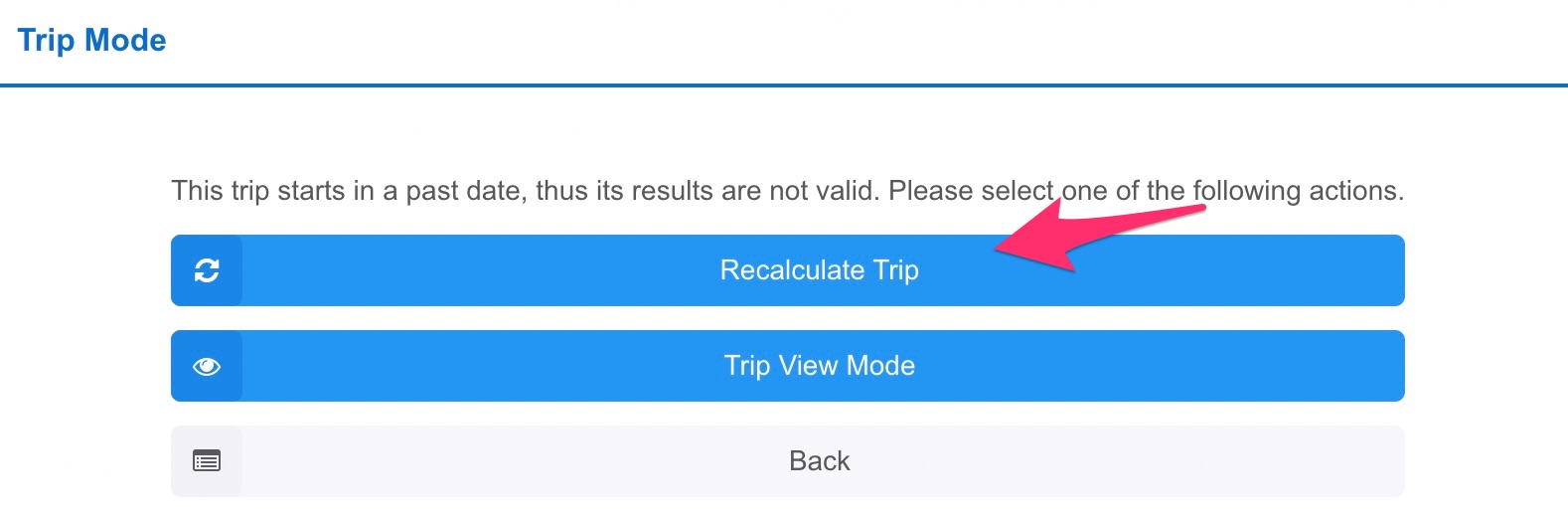Go Back to the previous screen
This screenshot has height=513, width=1568.
788,461
